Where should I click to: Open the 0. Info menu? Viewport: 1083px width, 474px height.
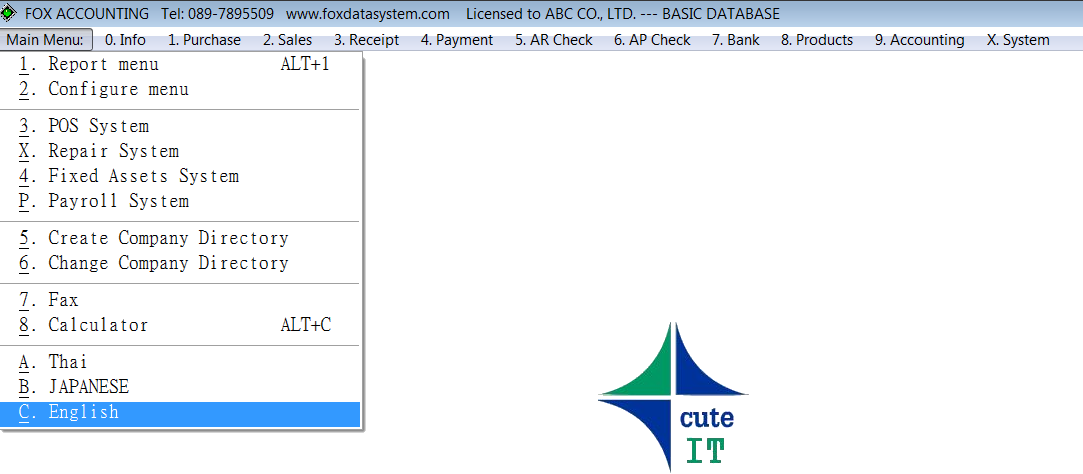pos(125,40)
